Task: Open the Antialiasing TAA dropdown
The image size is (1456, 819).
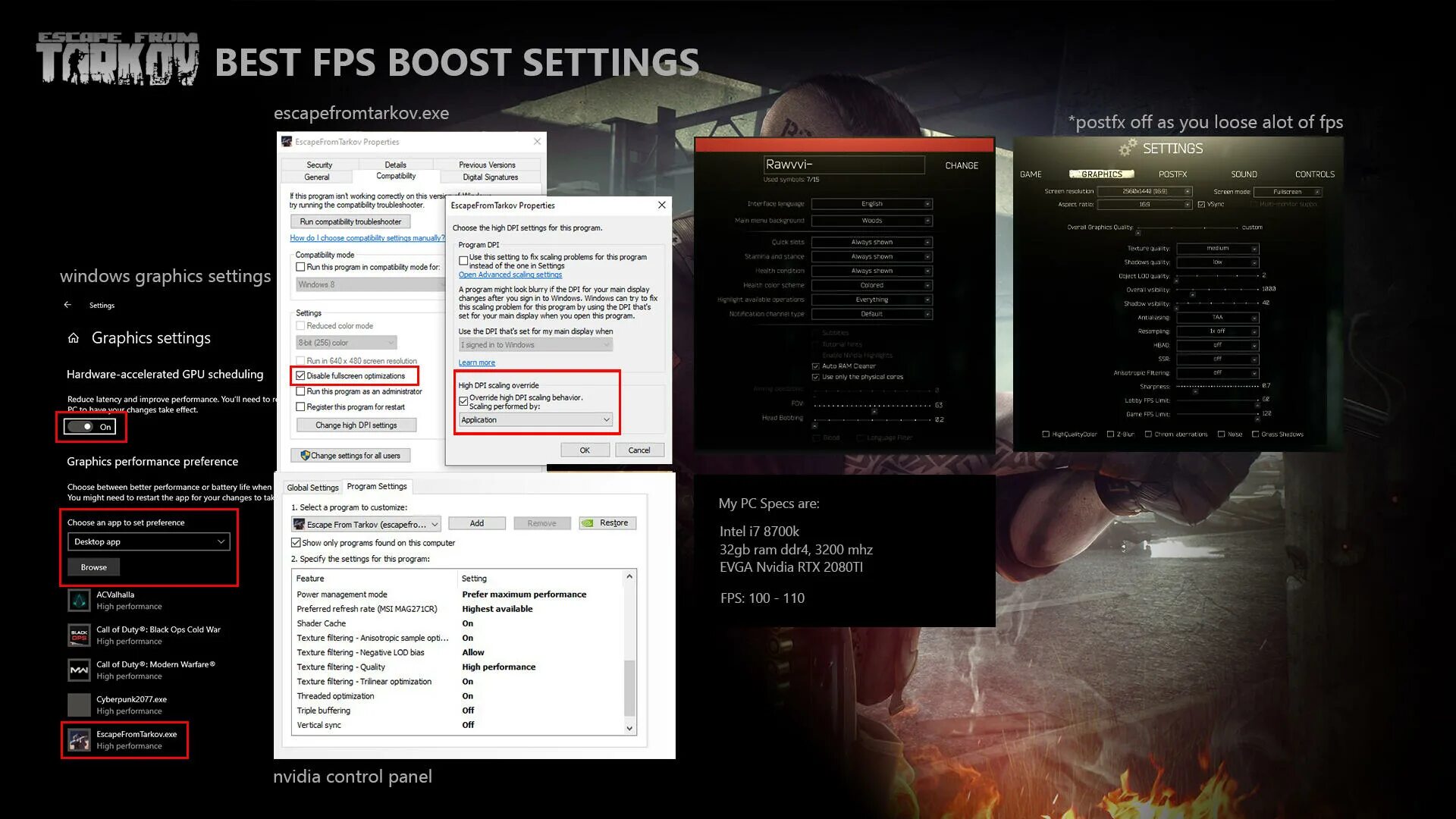Action: point(1218,318)
